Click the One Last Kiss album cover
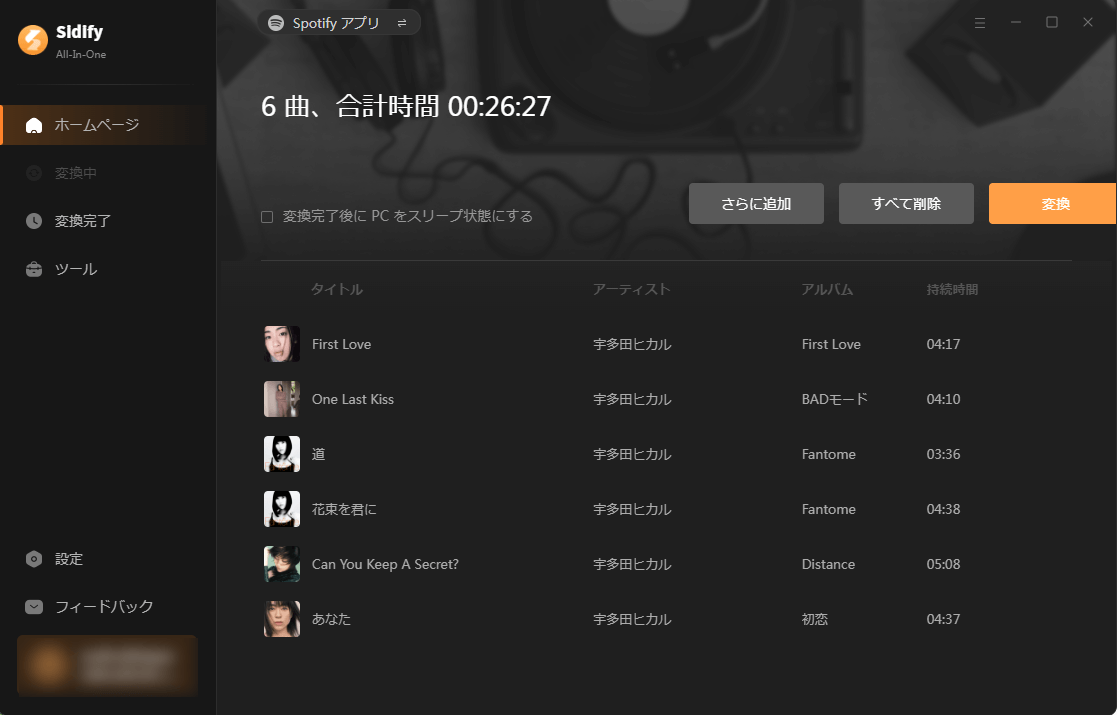 click(282, 399)
